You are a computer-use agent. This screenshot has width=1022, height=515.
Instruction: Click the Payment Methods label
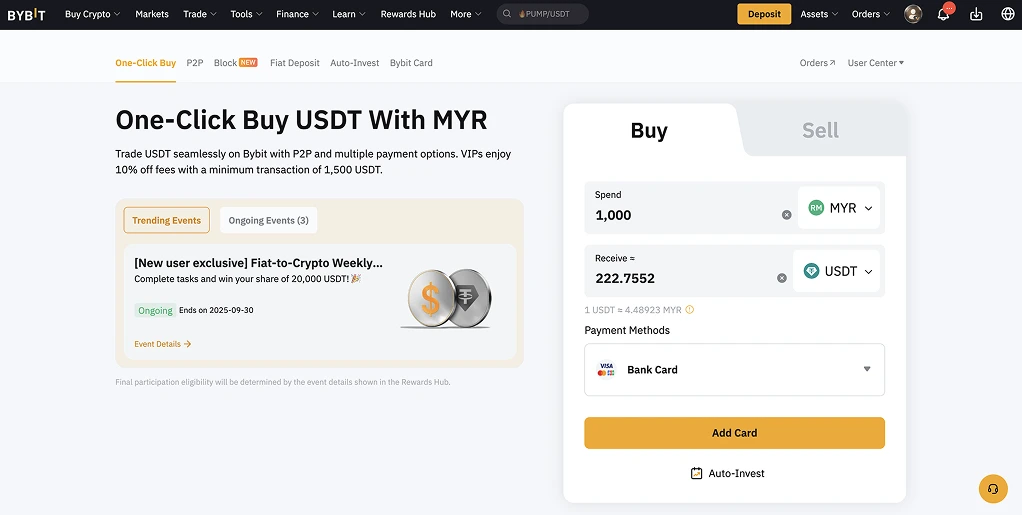pyautogui.click(x=627, y=331)
